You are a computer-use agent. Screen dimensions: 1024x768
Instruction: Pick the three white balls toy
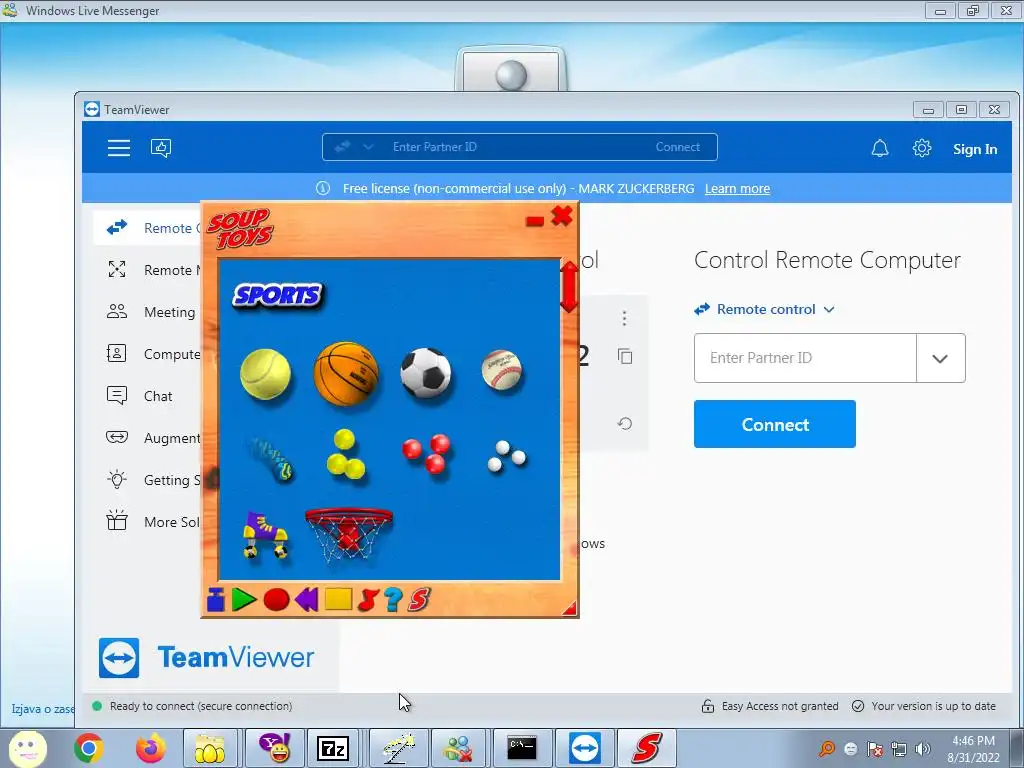click(x=506, y=456)
